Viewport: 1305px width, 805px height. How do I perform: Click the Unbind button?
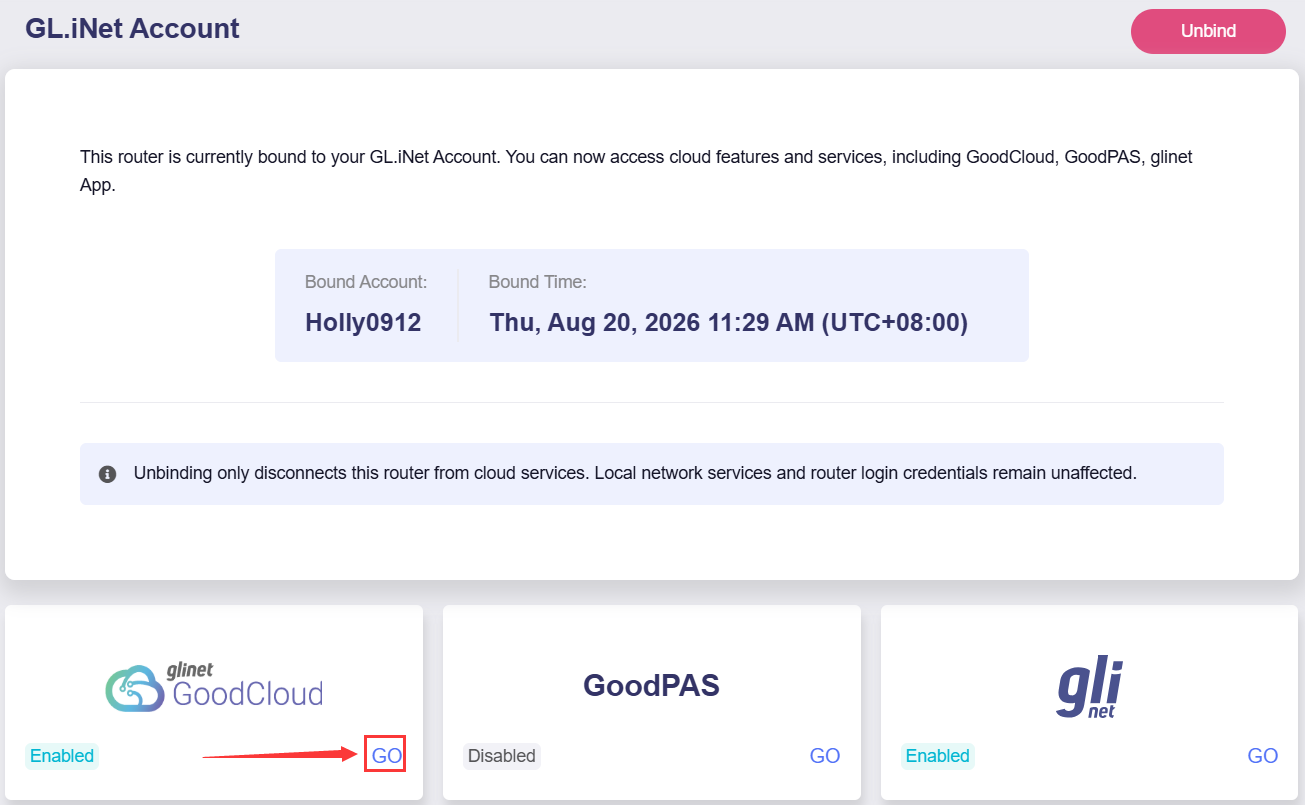coord(1208,31)
